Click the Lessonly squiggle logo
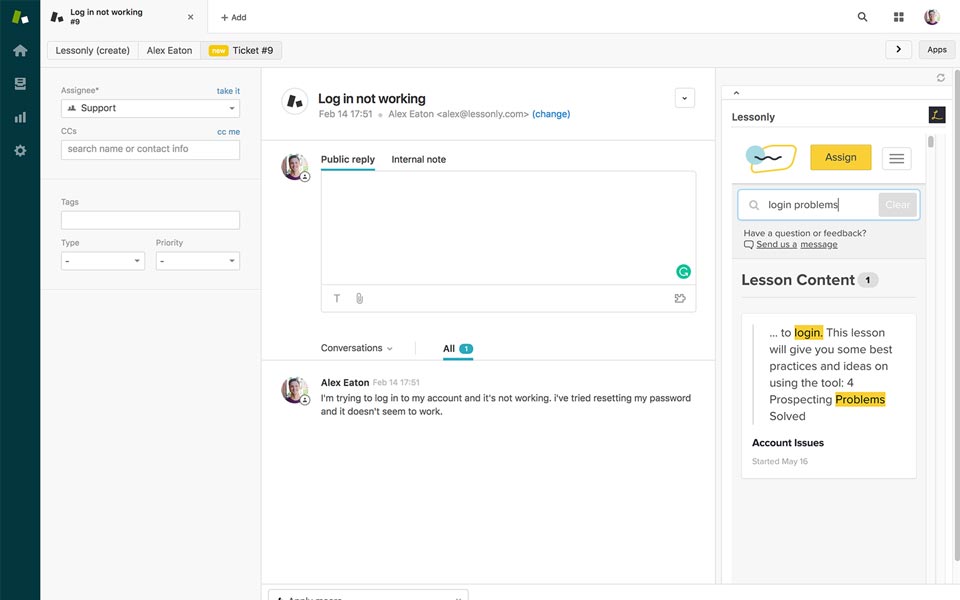The width and height of the screenshot is (960, 600). pos(771,158)
